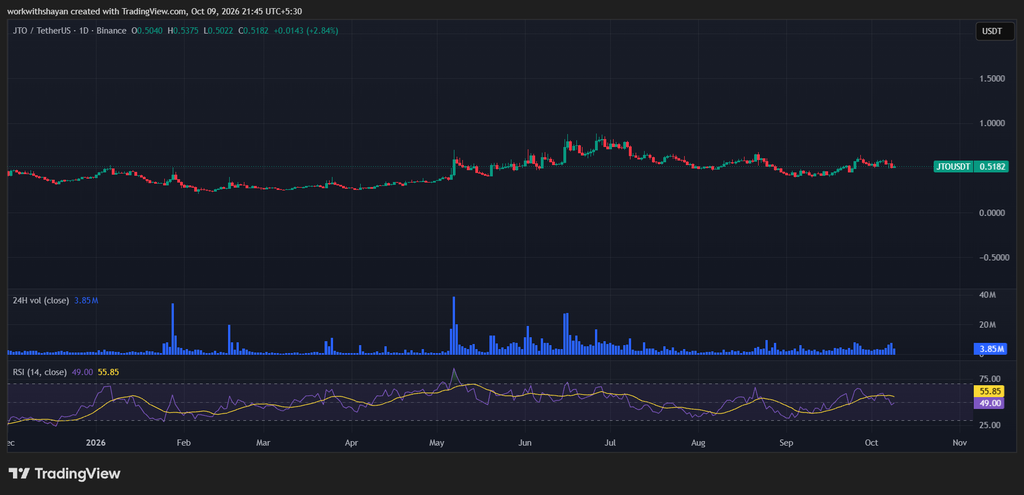Click the 40M volume axis label
Viewport: 1024px width, 495px height.
(x=987, y=296)
